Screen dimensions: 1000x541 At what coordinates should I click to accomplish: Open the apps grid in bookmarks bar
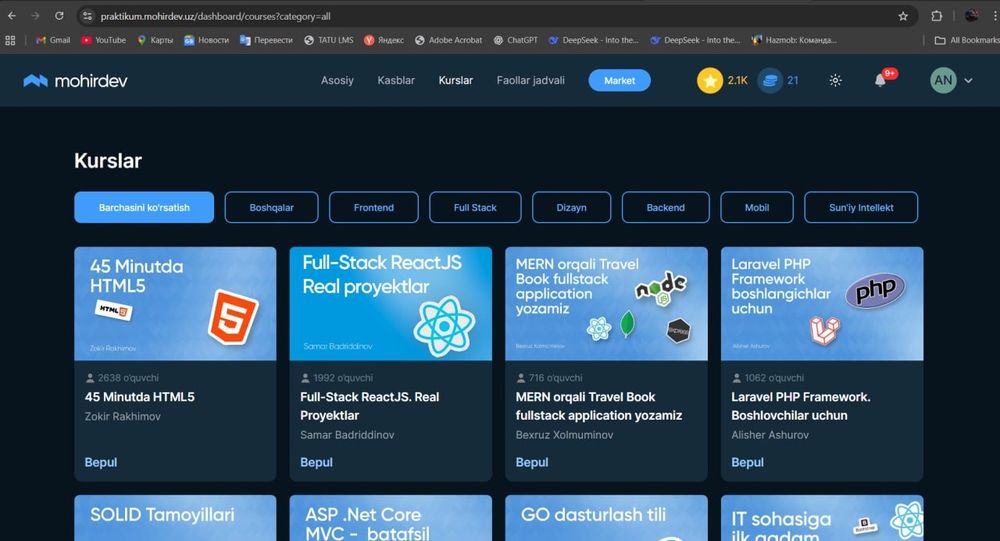[10, 40]
